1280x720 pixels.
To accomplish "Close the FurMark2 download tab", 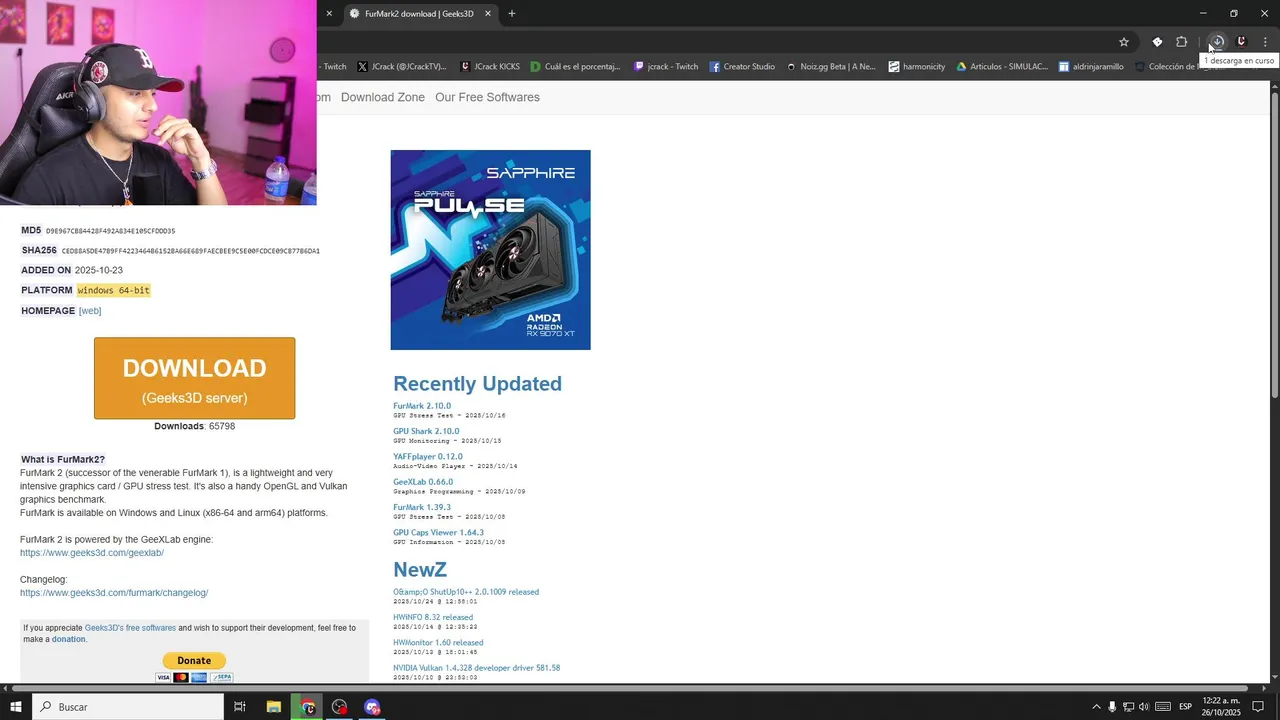I will click(488, 14).
